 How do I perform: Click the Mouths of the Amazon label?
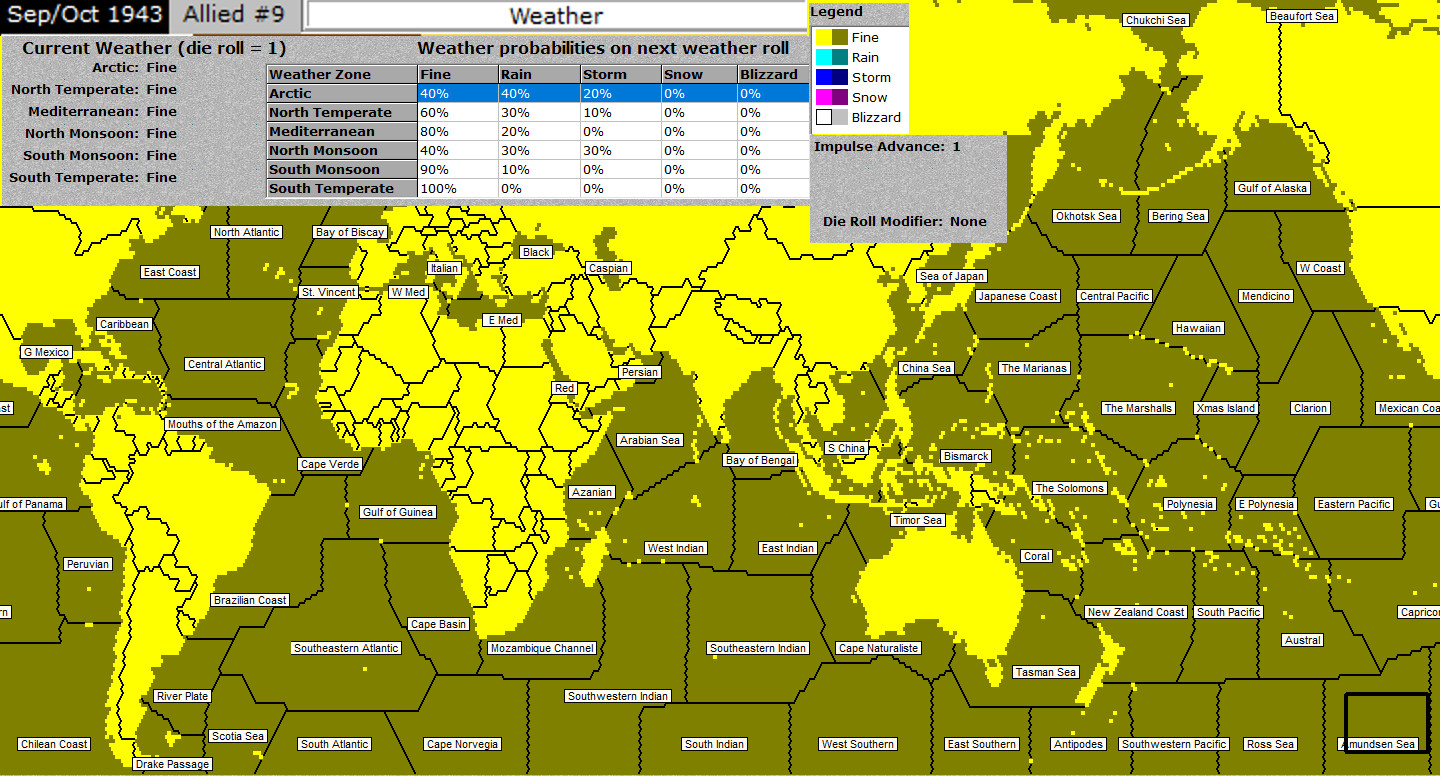[x=222, y=424]
